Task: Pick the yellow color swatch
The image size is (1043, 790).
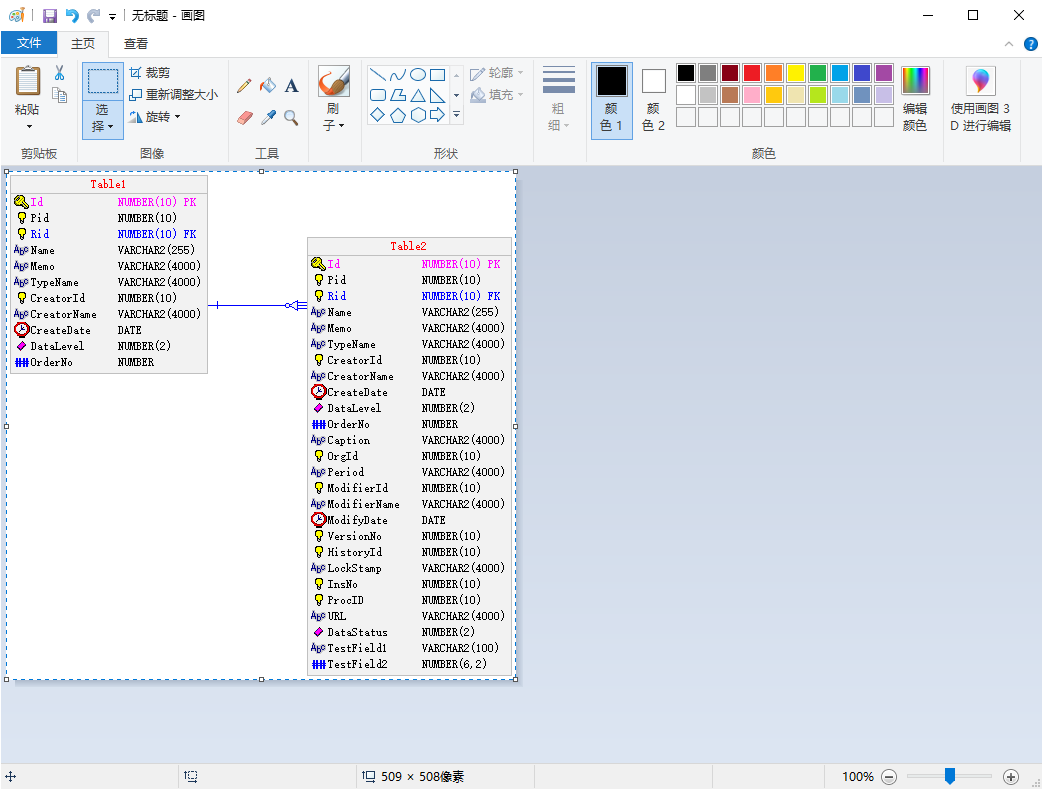Action: [x=796, y=72]
